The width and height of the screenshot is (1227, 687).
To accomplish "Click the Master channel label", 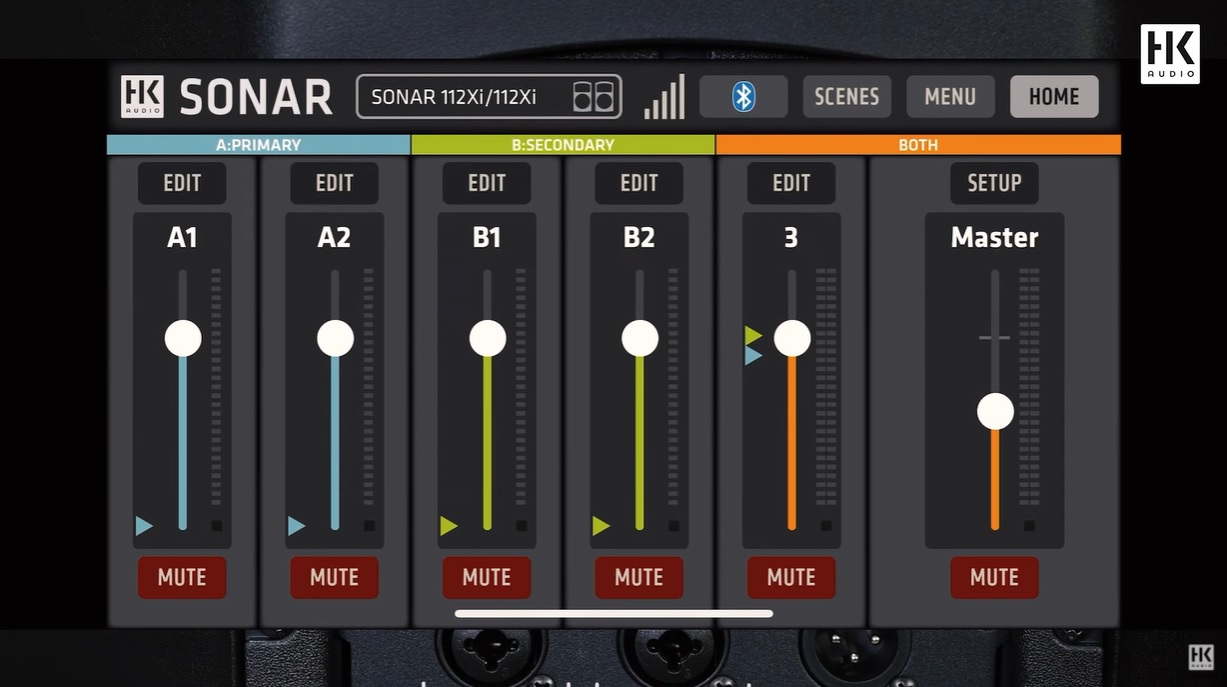I will coord(994,237).
